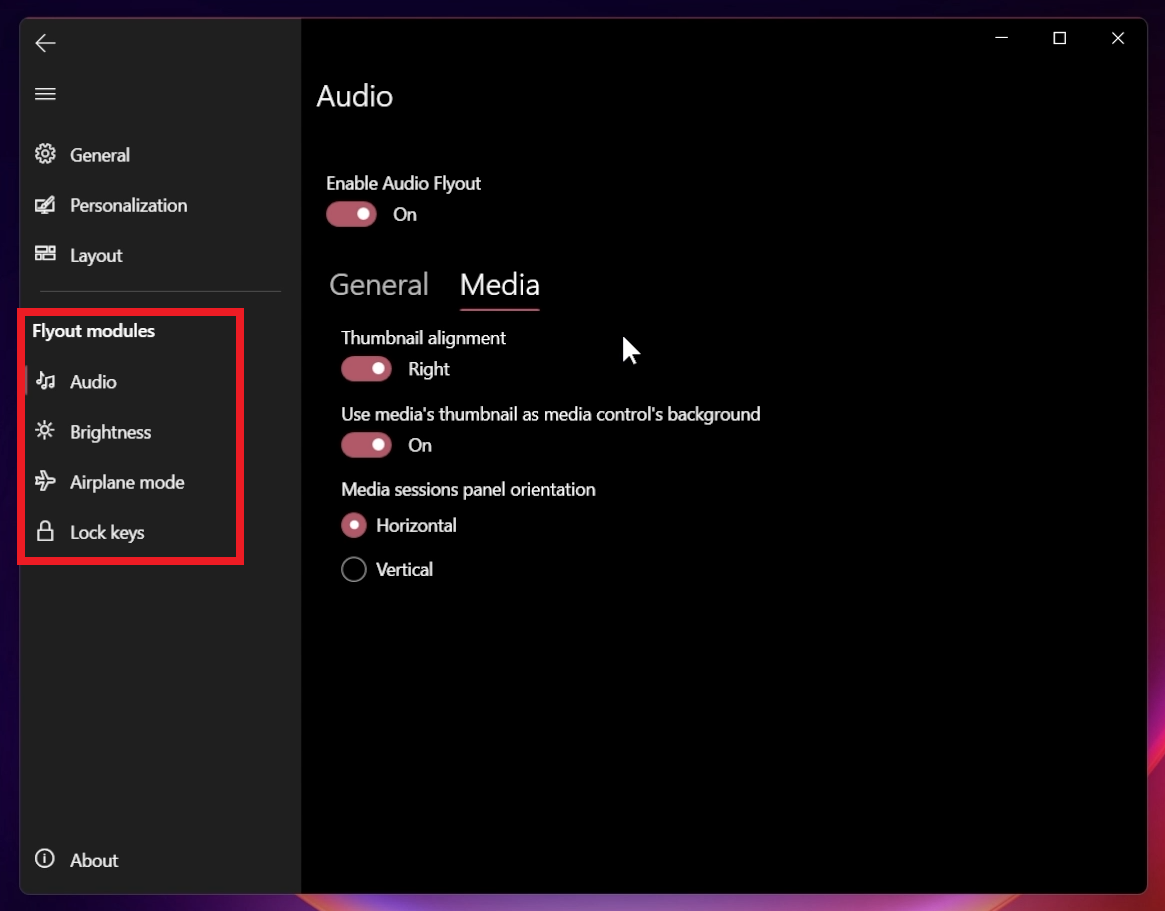
Task: Select the Audio flyout module icon
Action: 46,381
